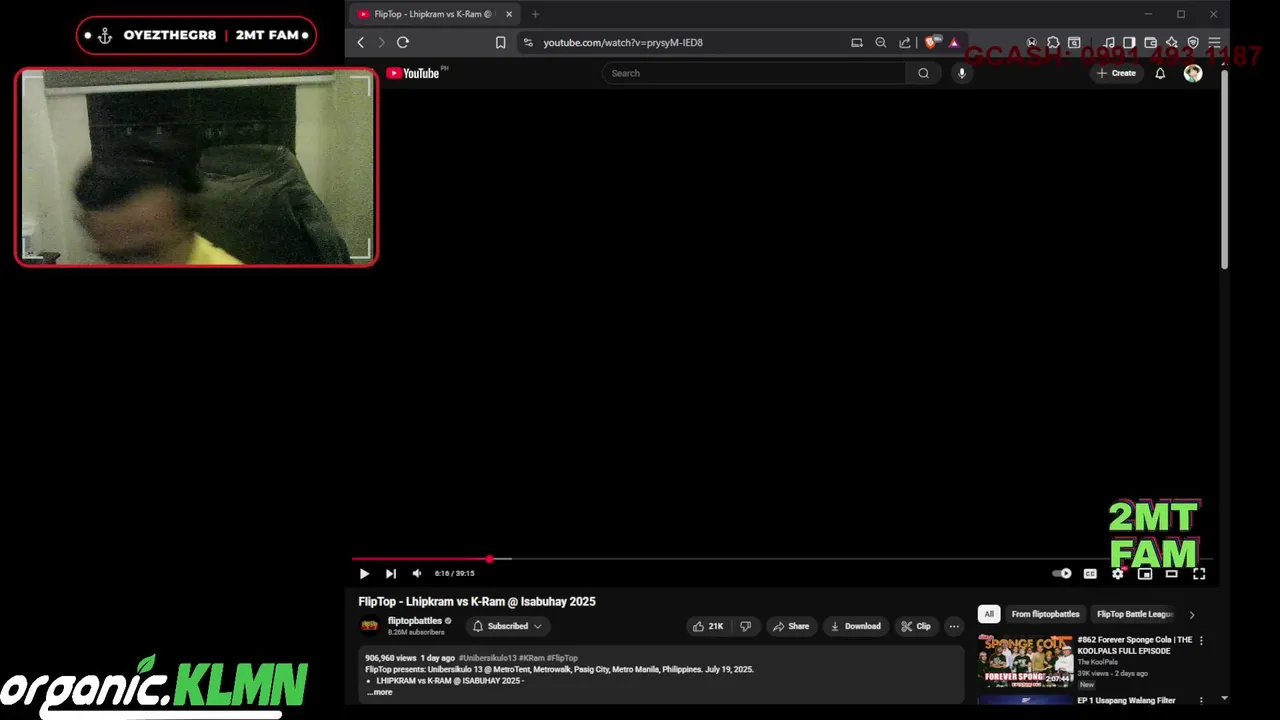The height and width of the screenshot is (720, 1280).
Task: Skip to next video in player
Action: [391, 574]
